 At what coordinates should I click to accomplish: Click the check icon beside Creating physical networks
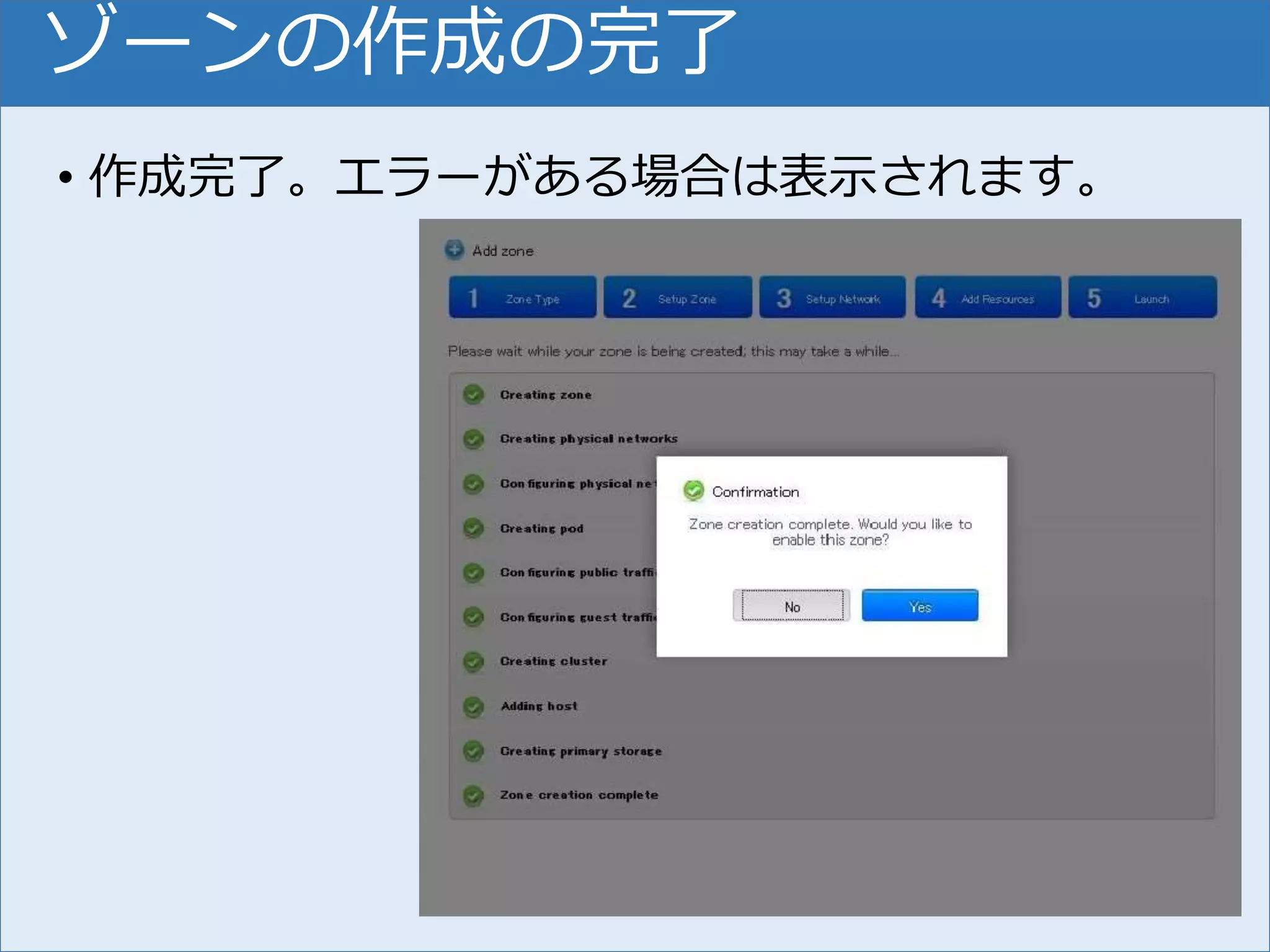point(474,439)
